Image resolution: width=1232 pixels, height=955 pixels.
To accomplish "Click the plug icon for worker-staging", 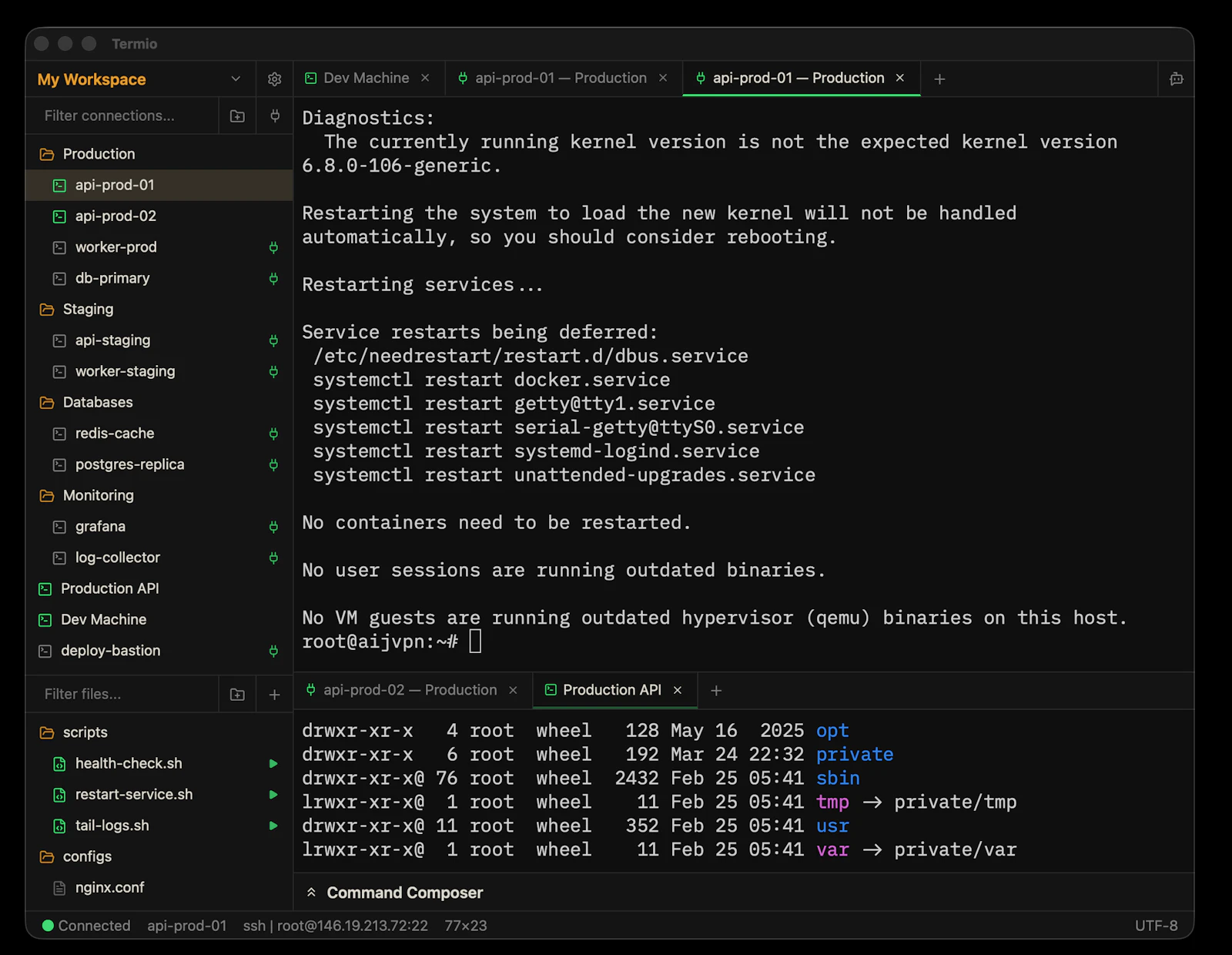I will [x=273, y=372].
